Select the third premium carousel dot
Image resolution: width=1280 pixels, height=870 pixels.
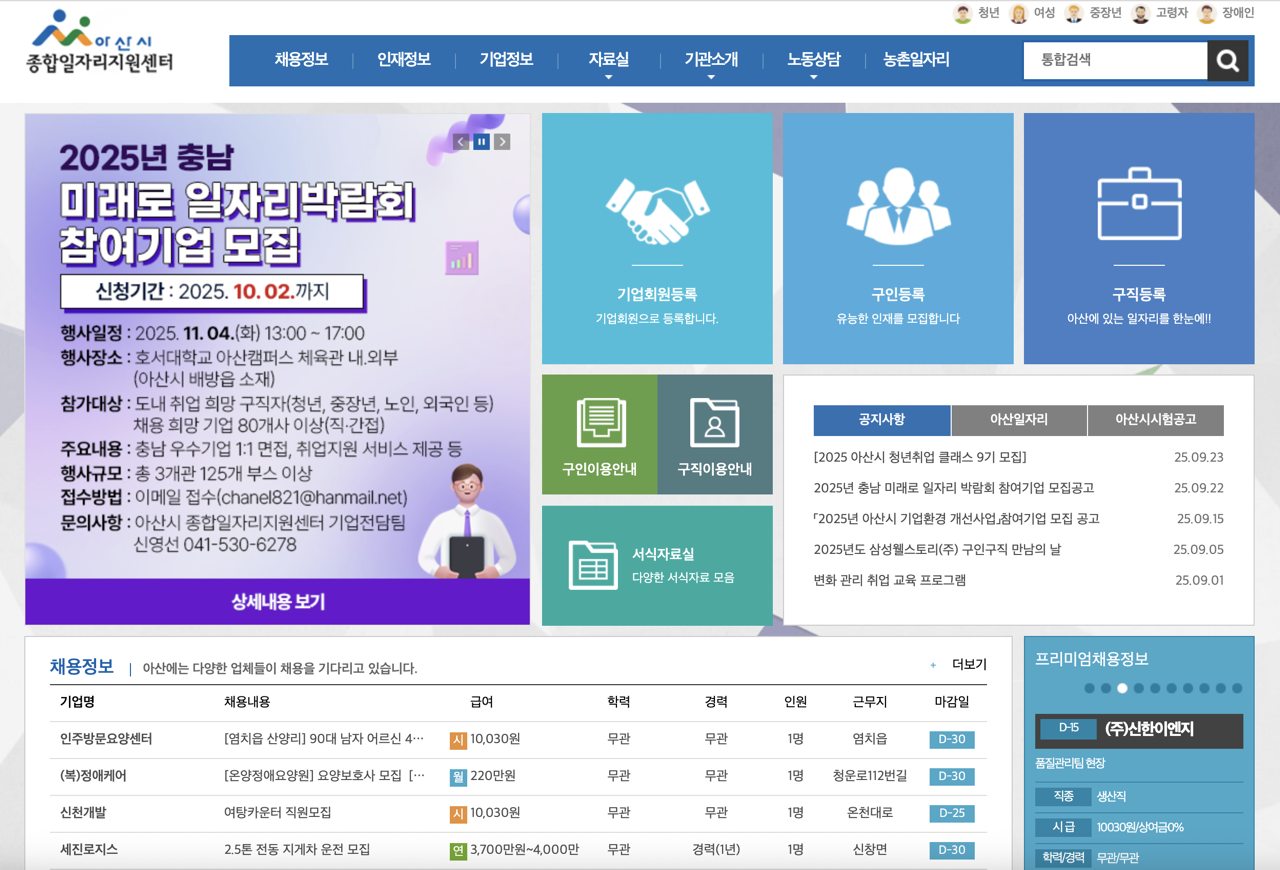pos(1122,688)
